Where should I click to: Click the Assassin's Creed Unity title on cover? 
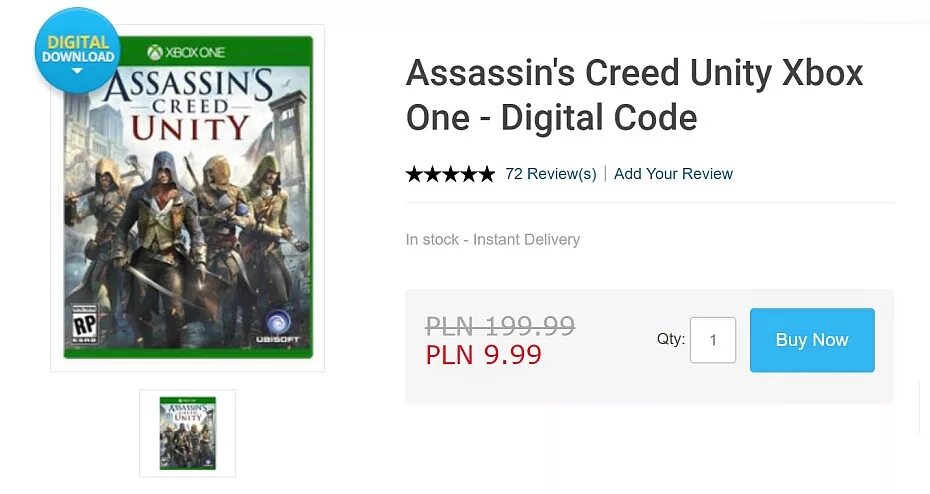point(186,103)
